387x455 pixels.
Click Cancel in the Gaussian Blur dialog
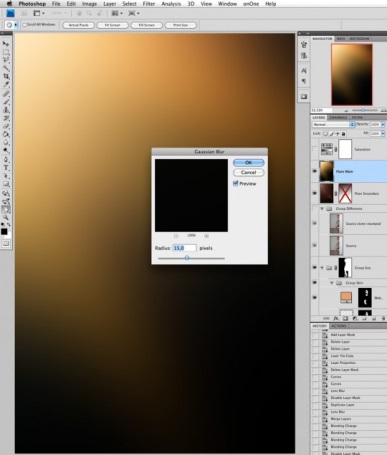pos(248,172)
